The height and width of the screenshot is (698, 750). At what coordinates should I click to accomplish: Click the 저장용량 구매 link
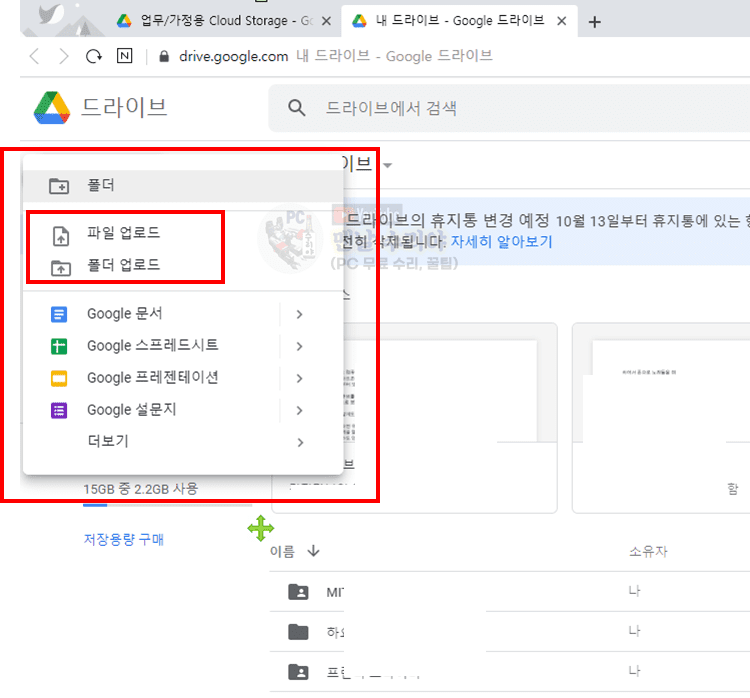[123, 540]
